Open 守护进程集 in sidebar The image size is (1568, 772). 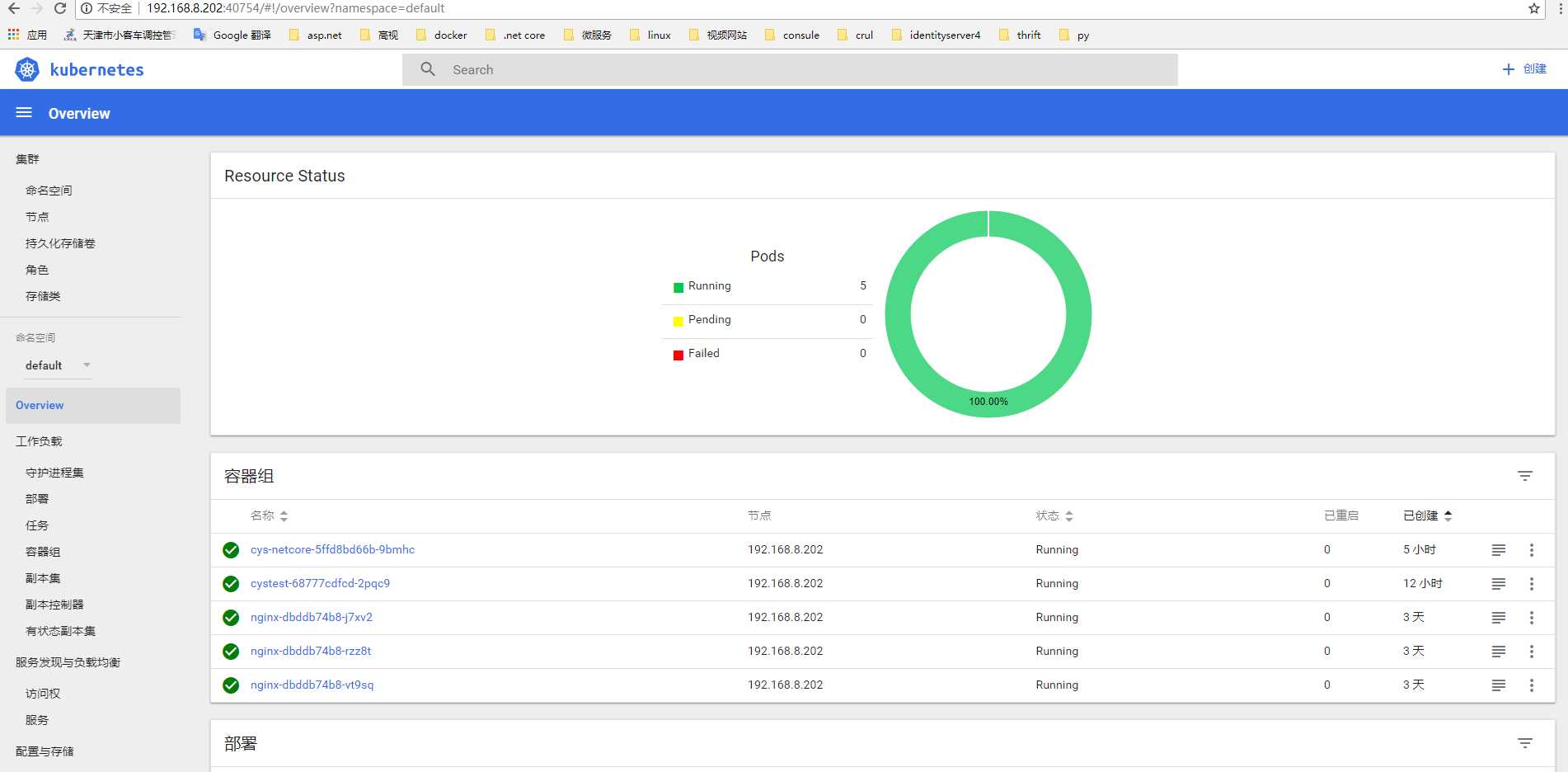click(54, 473)
